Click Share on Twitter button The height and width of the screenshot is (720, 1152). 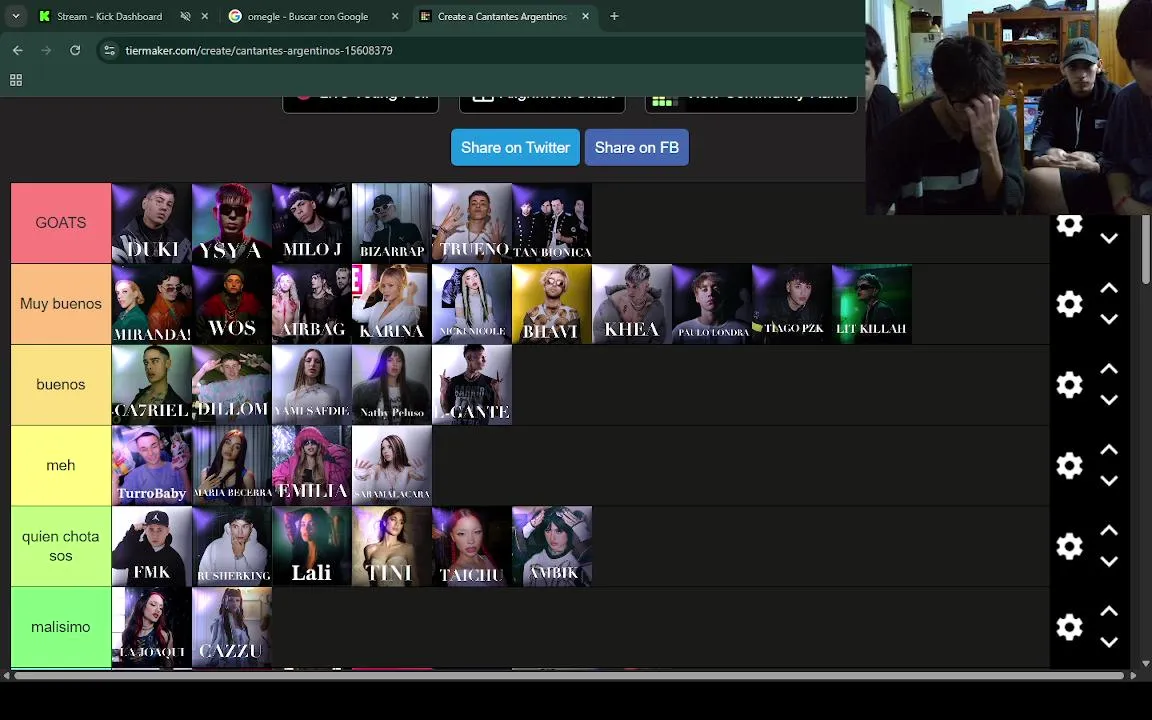[x=515, y=147]
